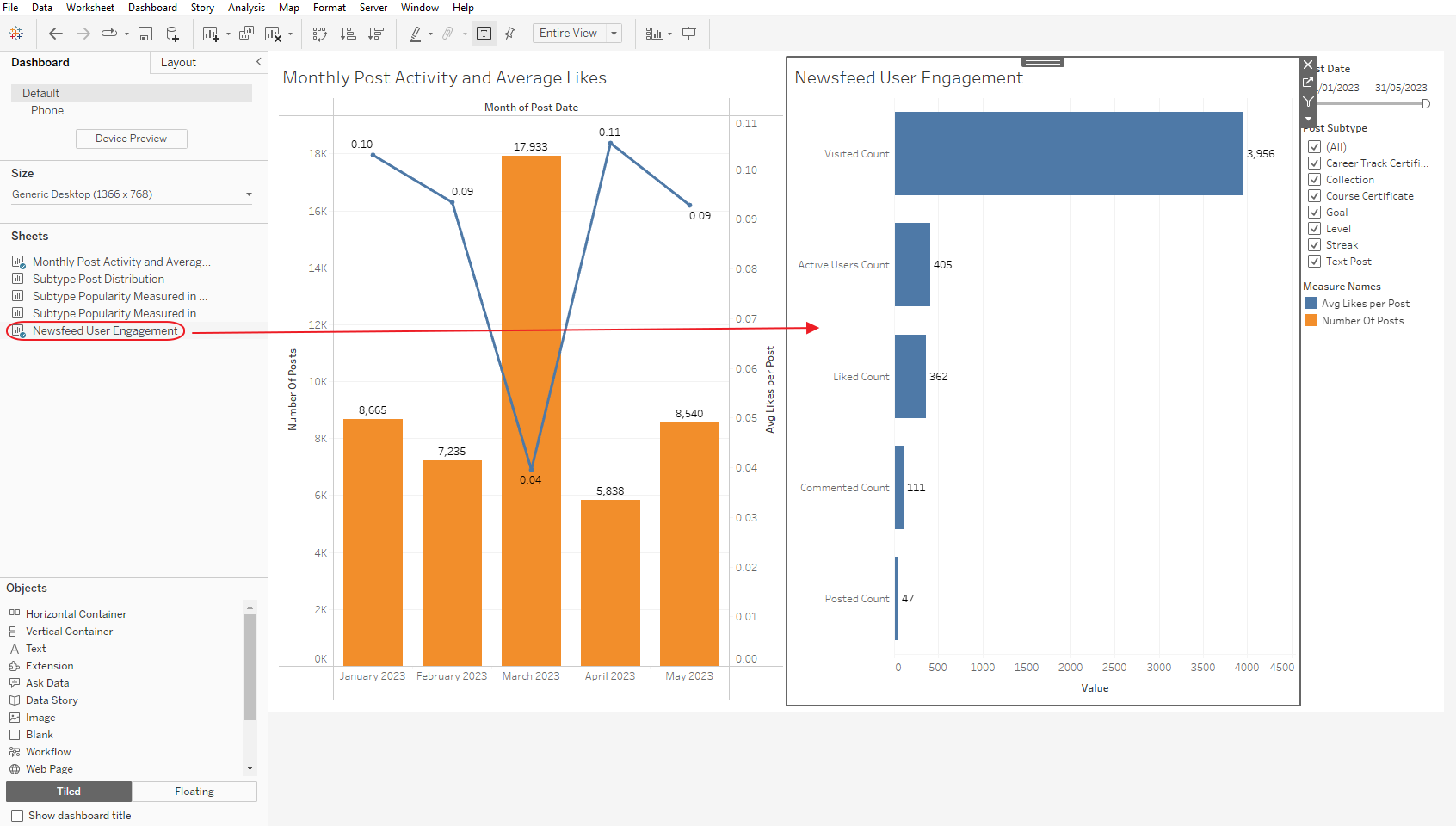Expand Clear Sheet dropdown arrow
1456x826 pixels.
[x=290, y=34]
